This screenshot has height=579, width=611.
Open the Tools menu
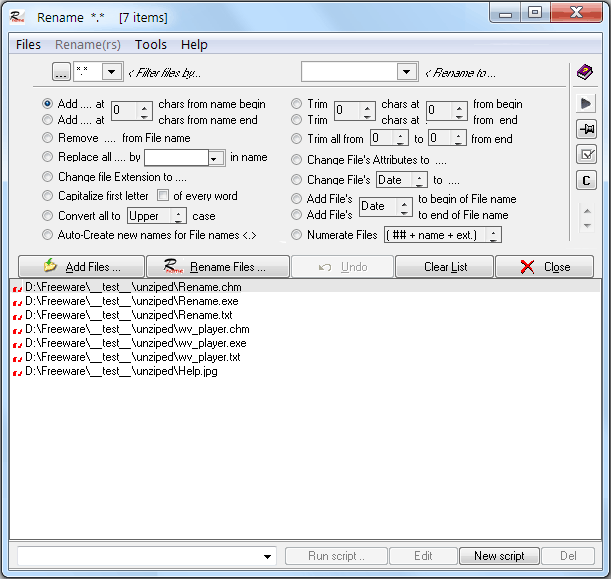[151, 44]
